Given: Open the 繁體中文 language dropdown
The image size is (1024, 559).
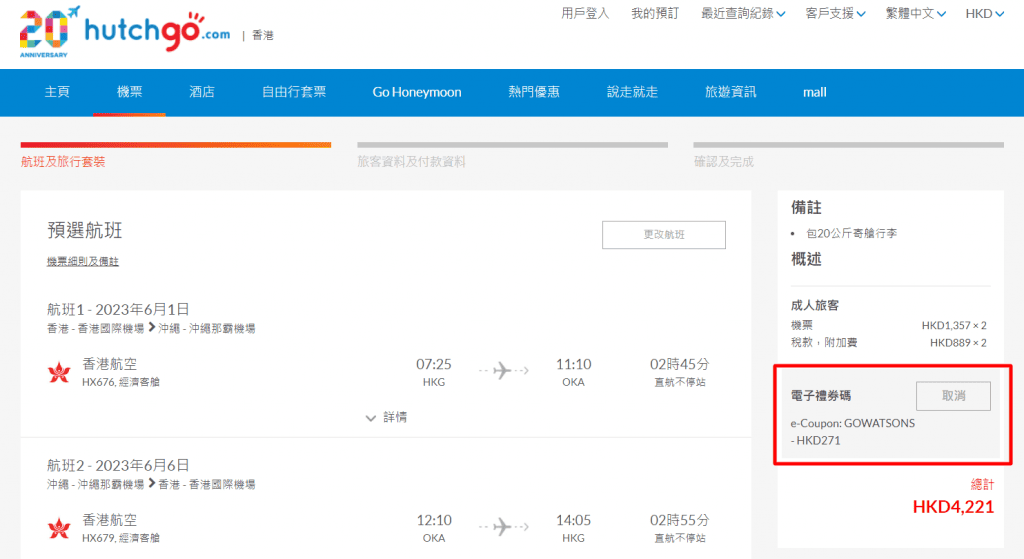Looking at the screenshot, I should click(916, 14).
